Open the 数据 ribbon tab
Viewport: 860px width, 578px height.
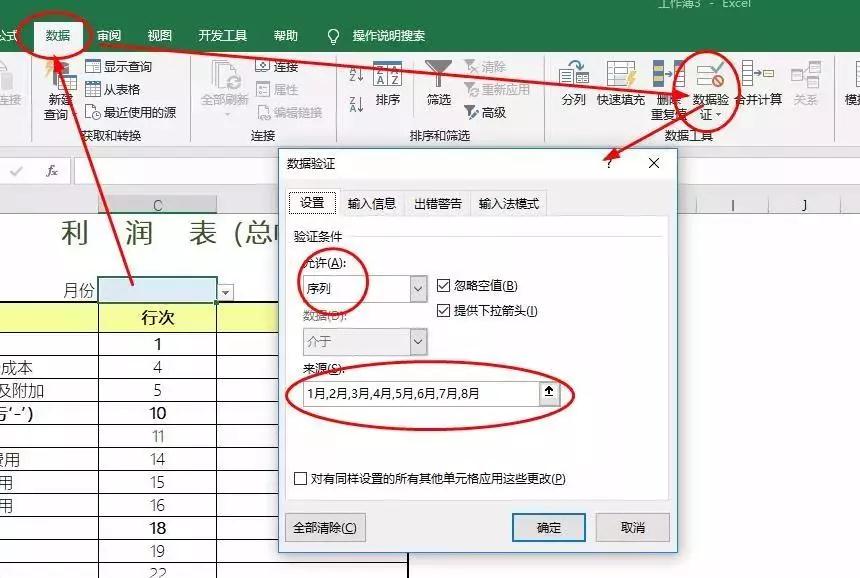[58, 36]
